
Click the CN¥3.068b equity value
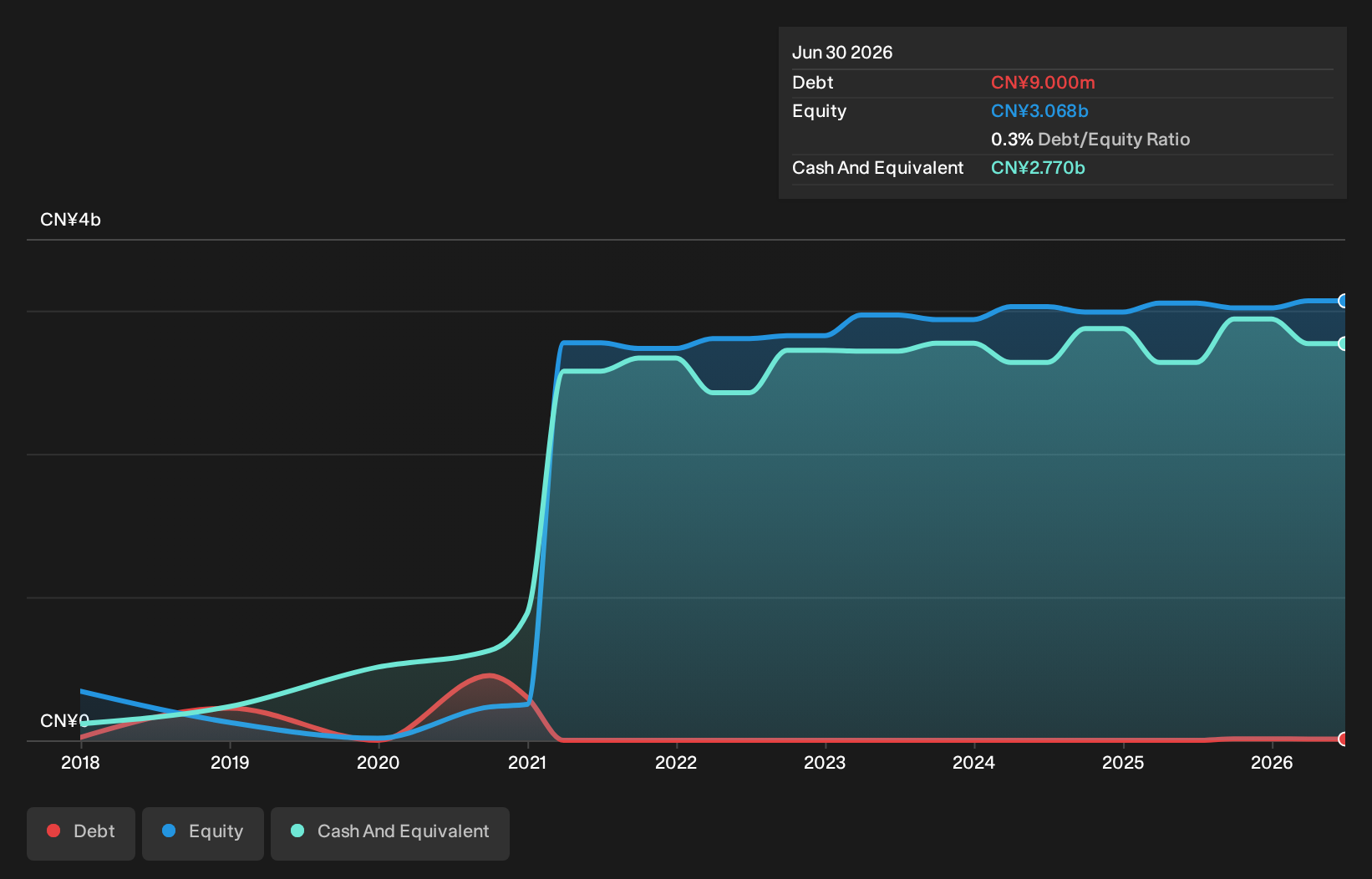[1039, 111]
